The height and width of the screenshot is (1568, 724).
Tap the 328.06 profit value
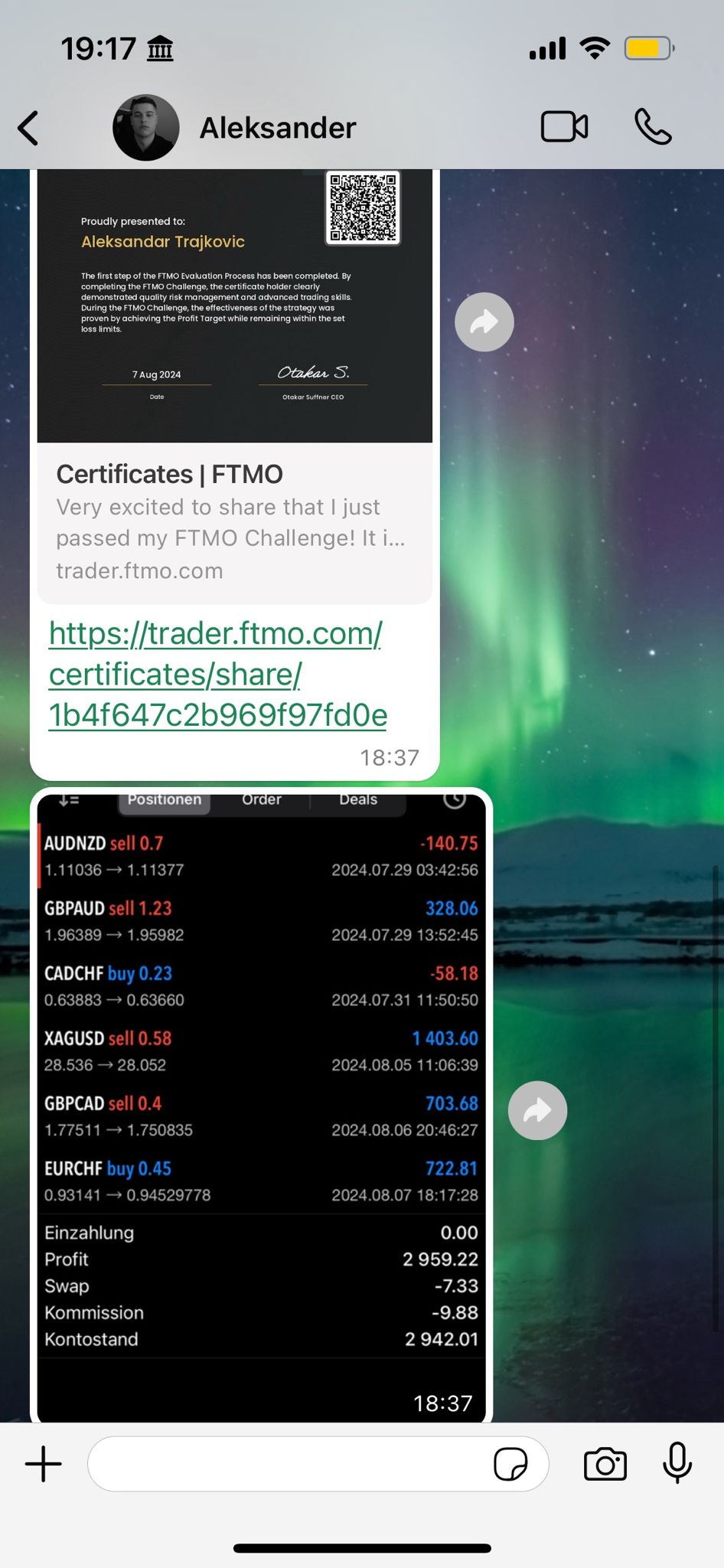tap(452, 909)
